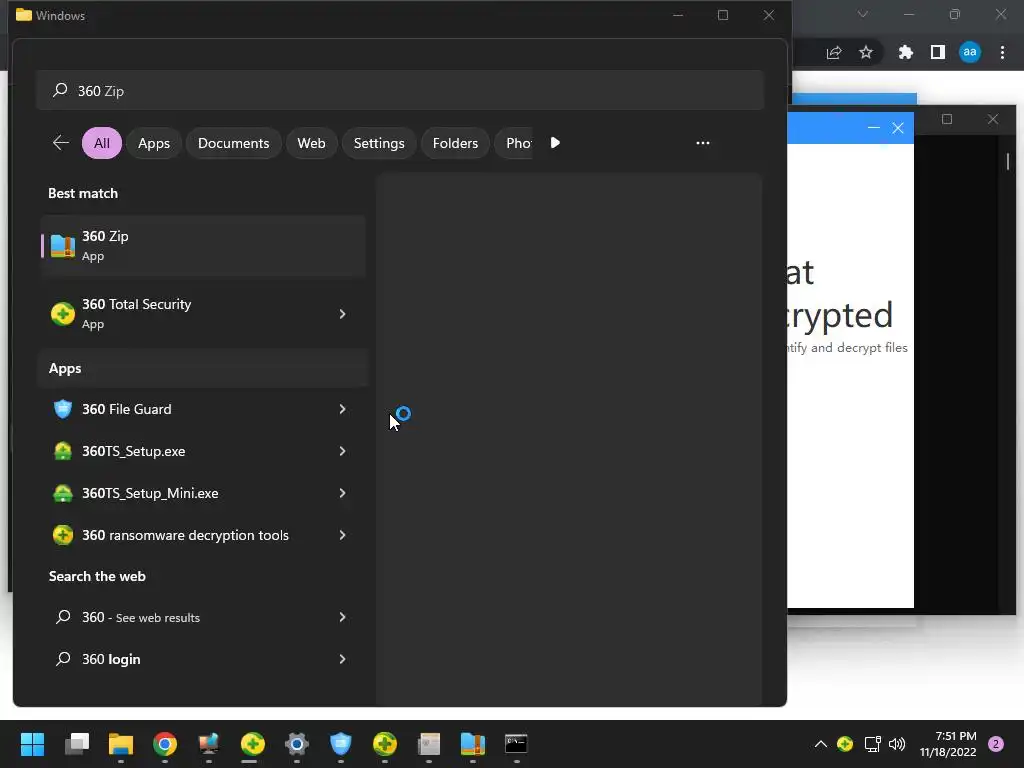Viewport: 1024px width, 768px height.
Task: Open second 360 Total Security taskbar icon
Action: point(384,744)
